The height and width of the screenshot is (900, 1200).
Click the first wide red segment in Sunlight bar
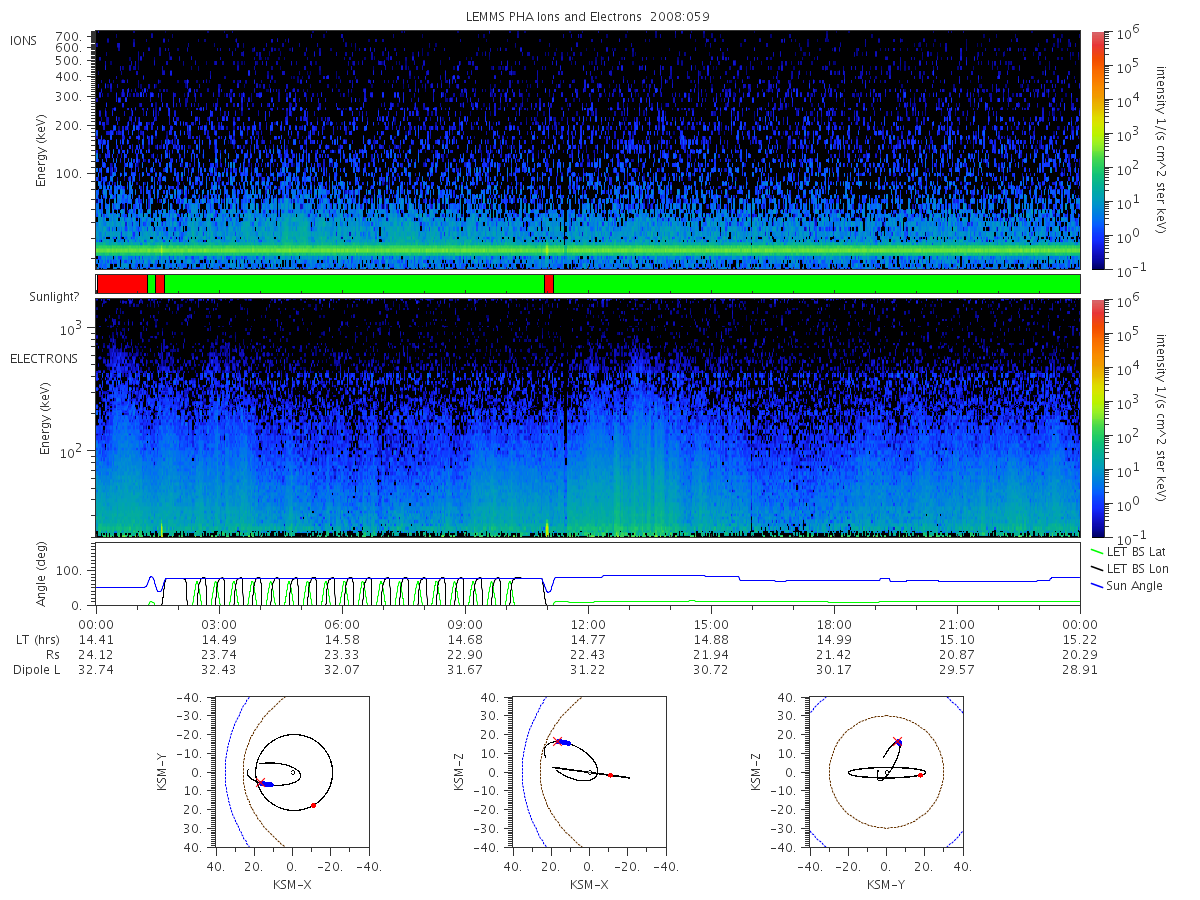[x=122, y=284]
